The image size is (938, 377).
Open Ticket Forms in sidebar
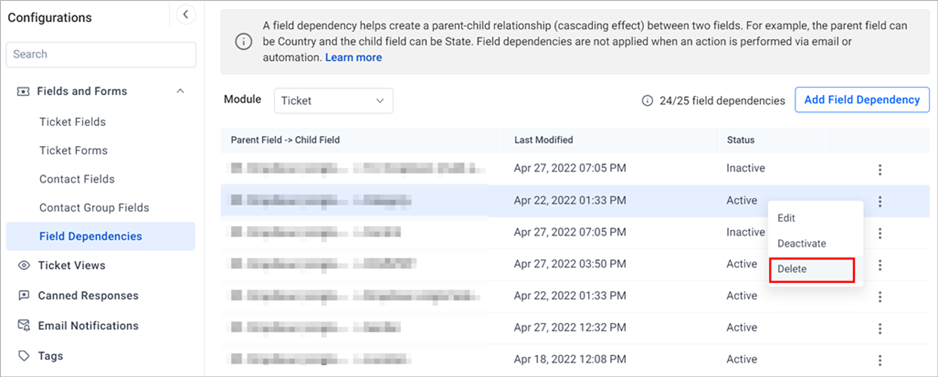(x=74, y=150)
